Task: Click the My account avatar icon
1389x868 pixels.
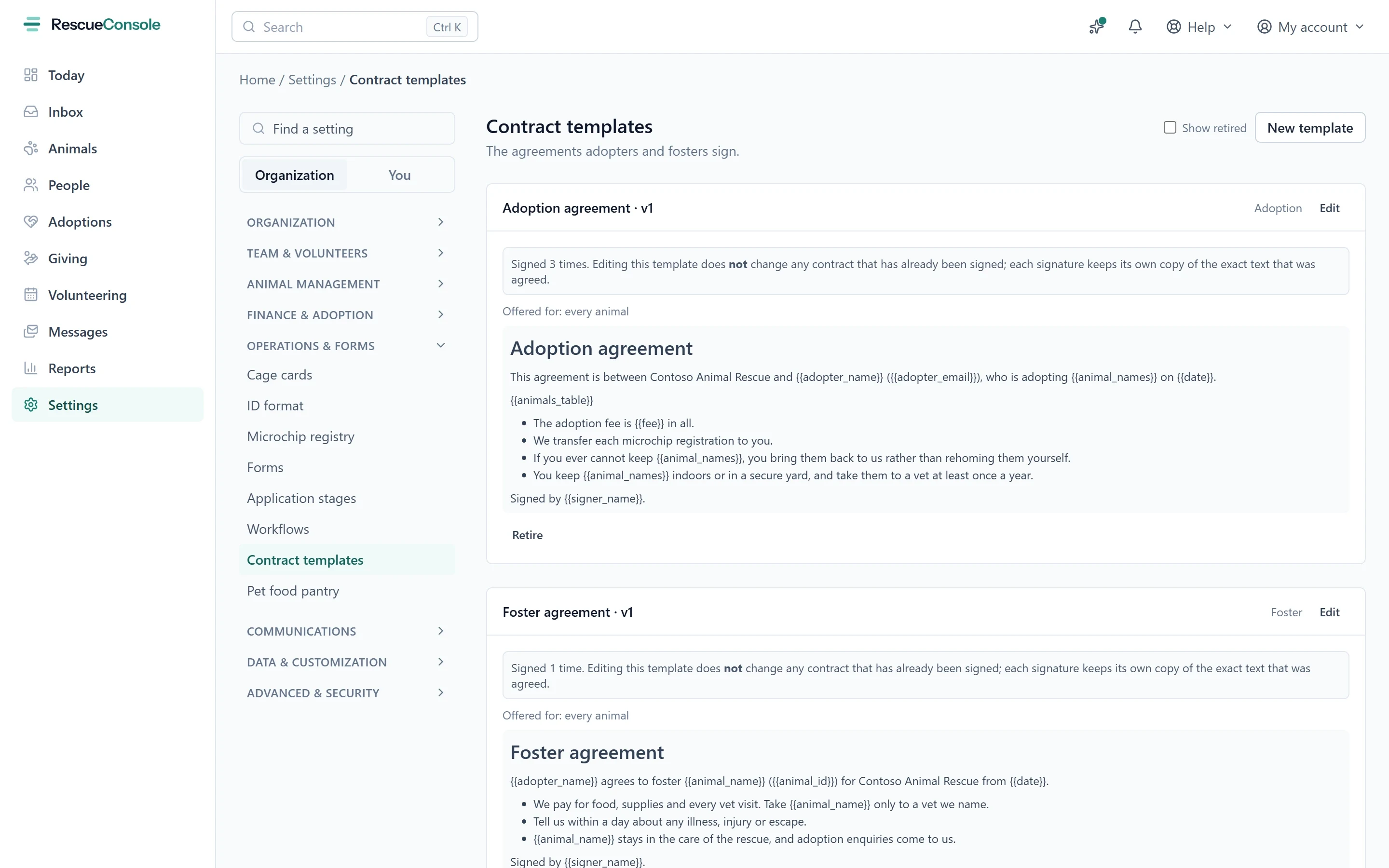Action: tap(1265, 27)
